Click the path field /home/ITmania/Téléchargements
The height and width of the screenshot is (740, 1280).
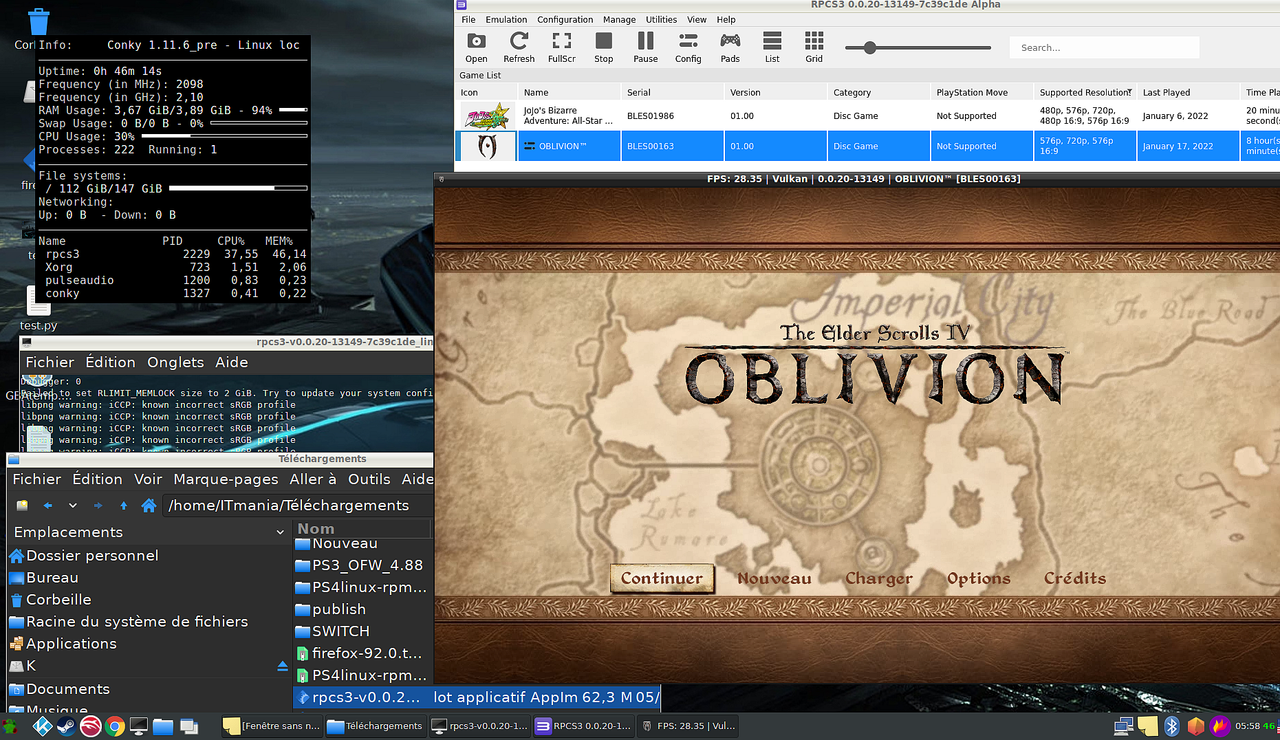point(299,505)
